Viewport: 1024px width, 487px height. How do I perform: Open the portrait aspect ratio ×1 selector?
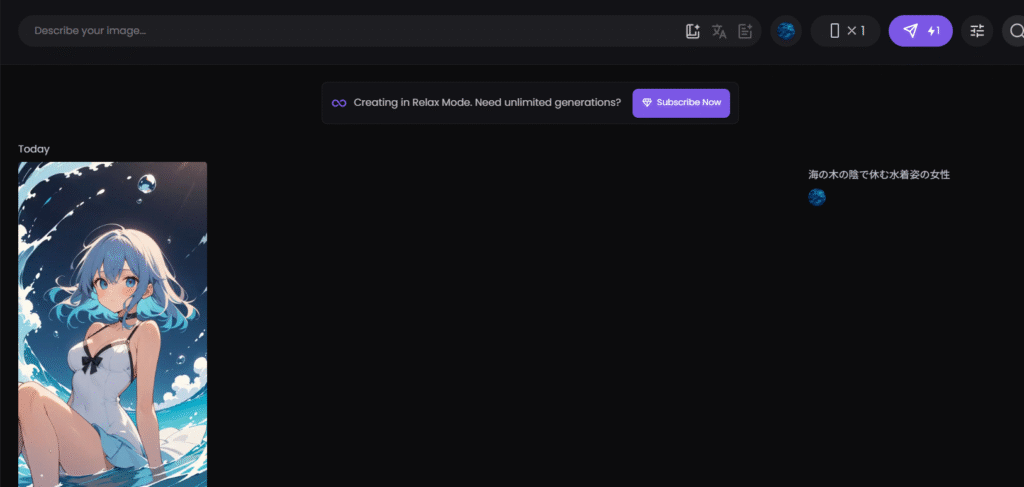click(x=846, y=31)
